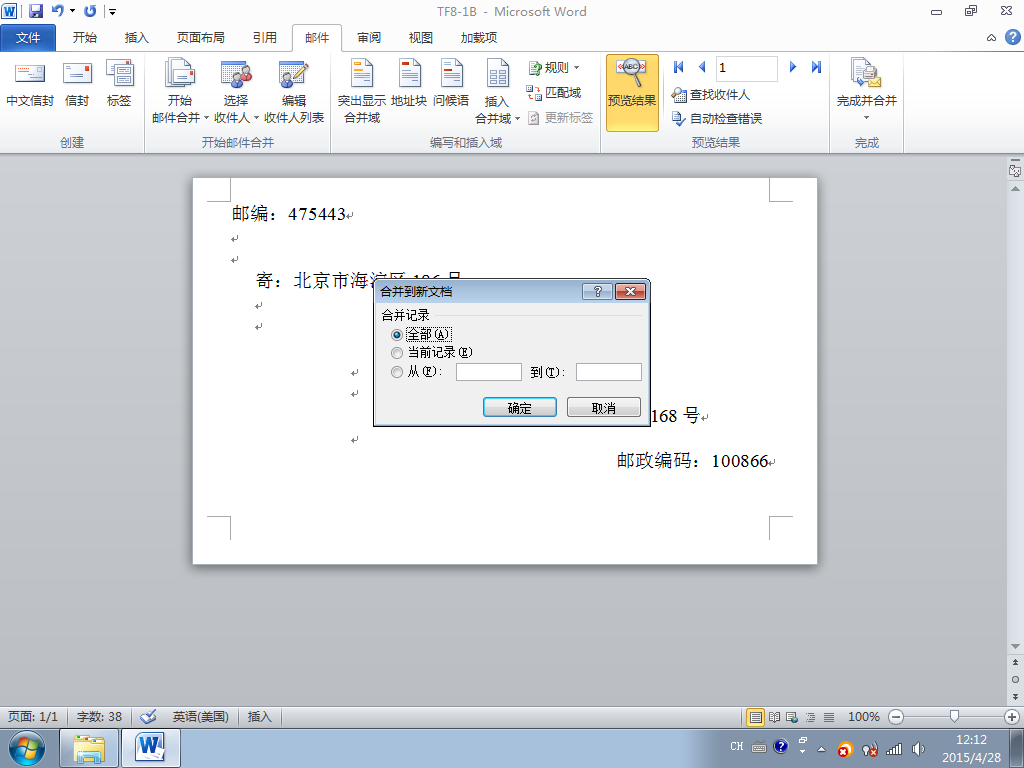Confirm merge with 确定 button
This screenshot has height=768, width=1024.
point(520,408)
